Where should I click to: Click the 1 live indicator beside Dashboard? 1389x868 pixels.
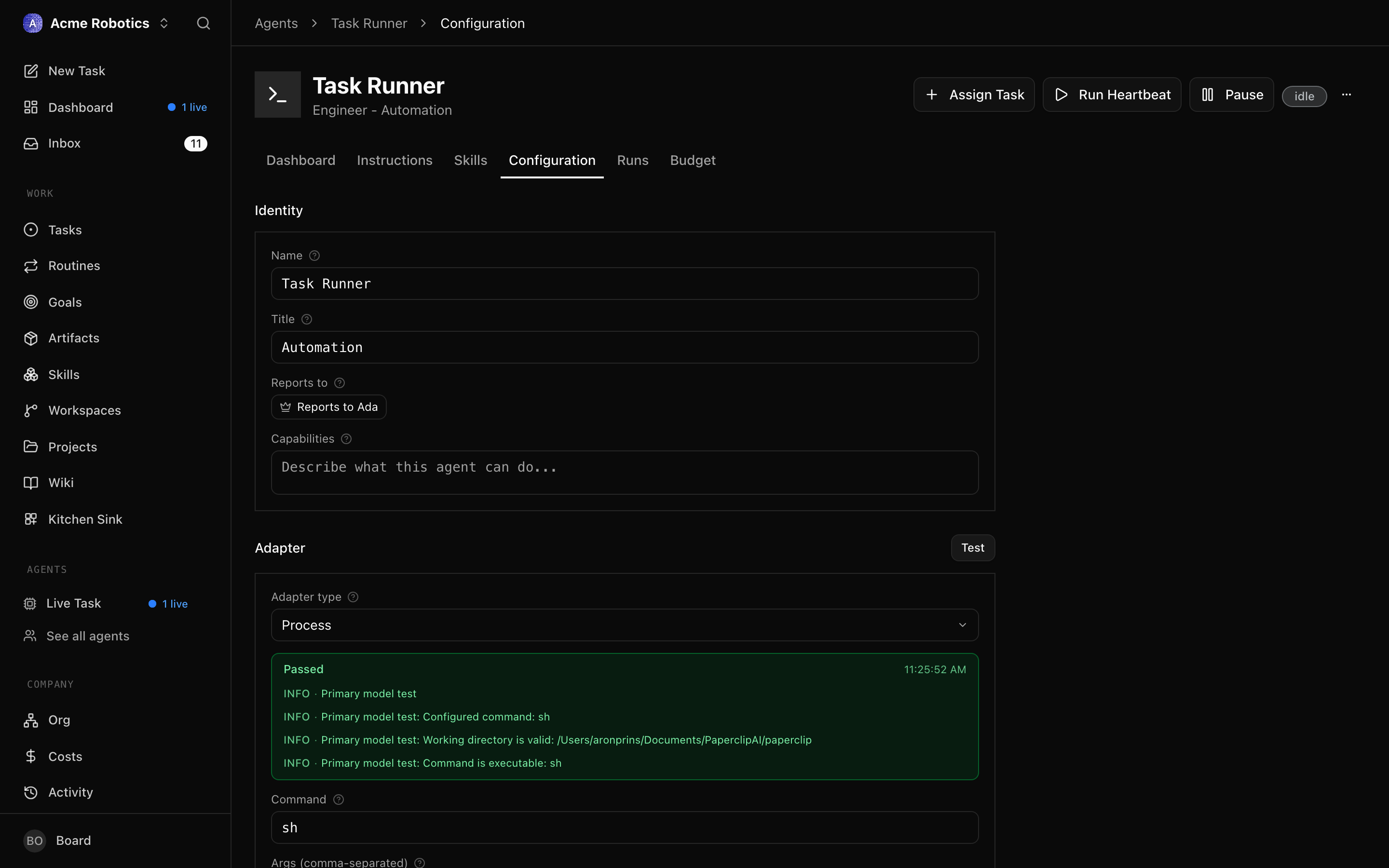click(187, 108)
